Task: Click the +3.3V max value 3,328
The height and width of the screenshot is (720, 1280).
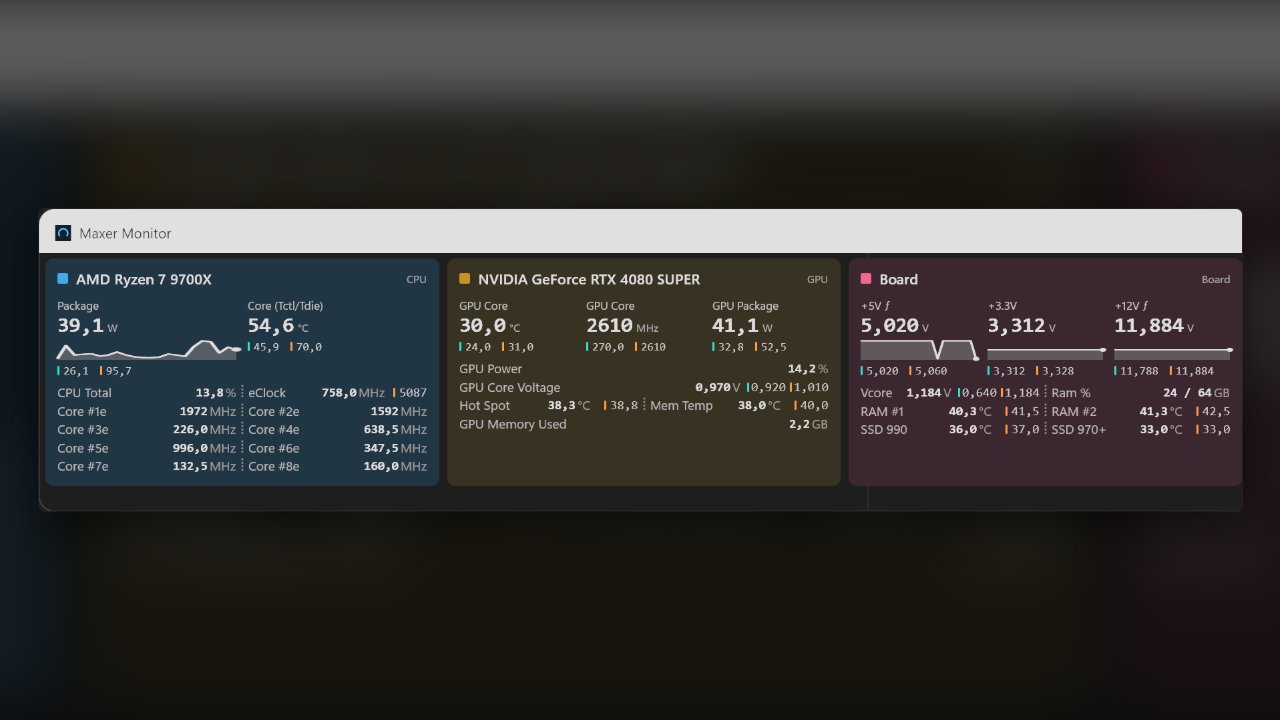Action: point(1054,371)
